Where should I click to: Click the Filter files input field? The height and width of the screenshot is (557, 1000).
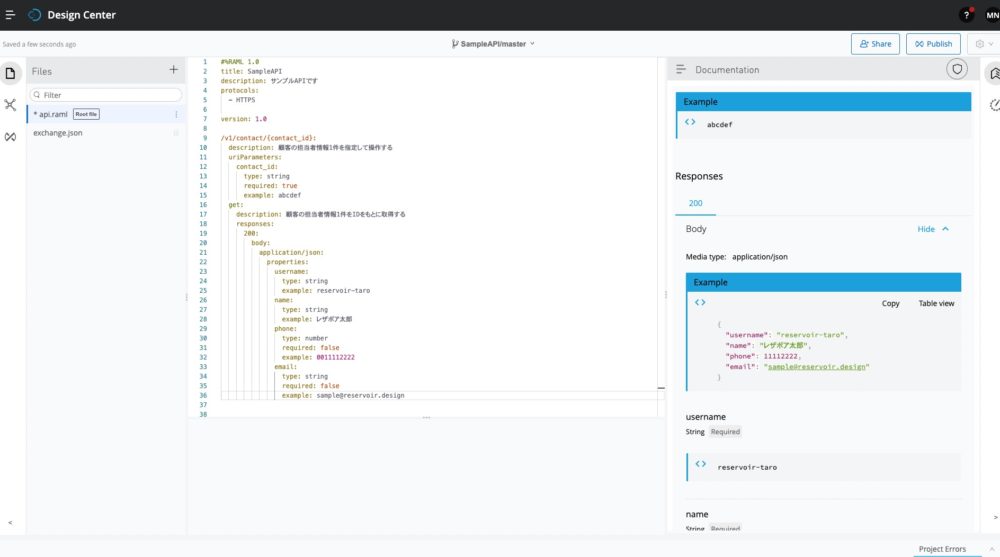[x=105, y=95]
